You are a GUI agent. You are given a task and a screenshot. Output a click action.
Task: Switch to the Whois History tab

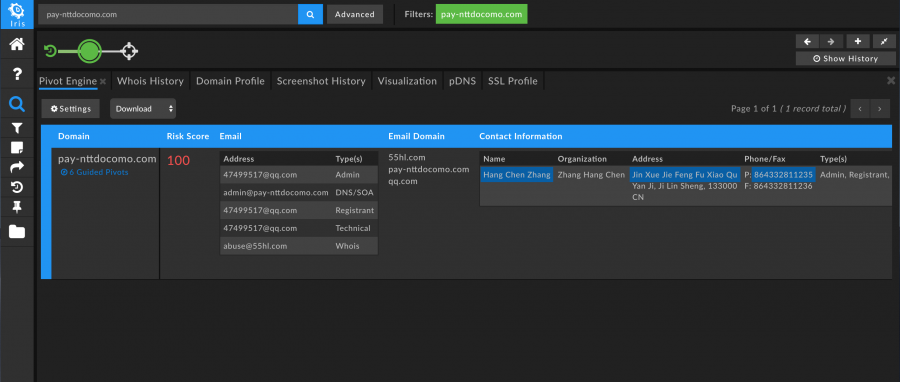150,81
